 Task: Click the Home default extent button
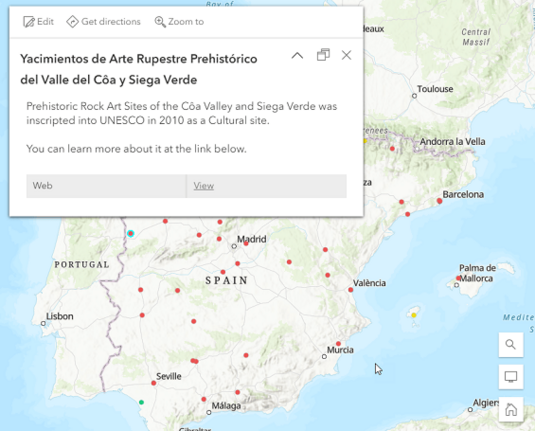(x=511, y=409)
